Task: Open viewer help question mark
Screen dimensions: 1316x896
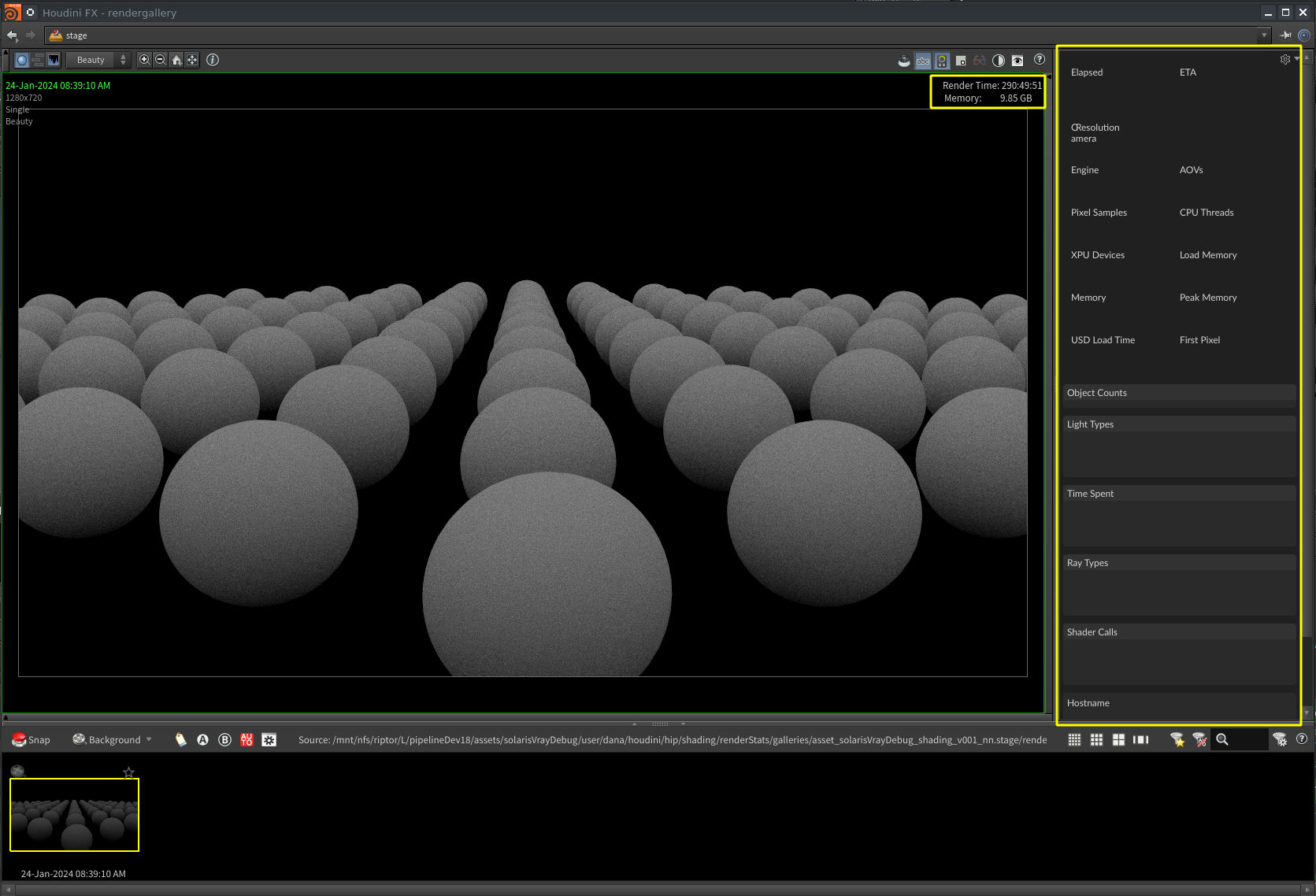Action: coord(1040,59)
